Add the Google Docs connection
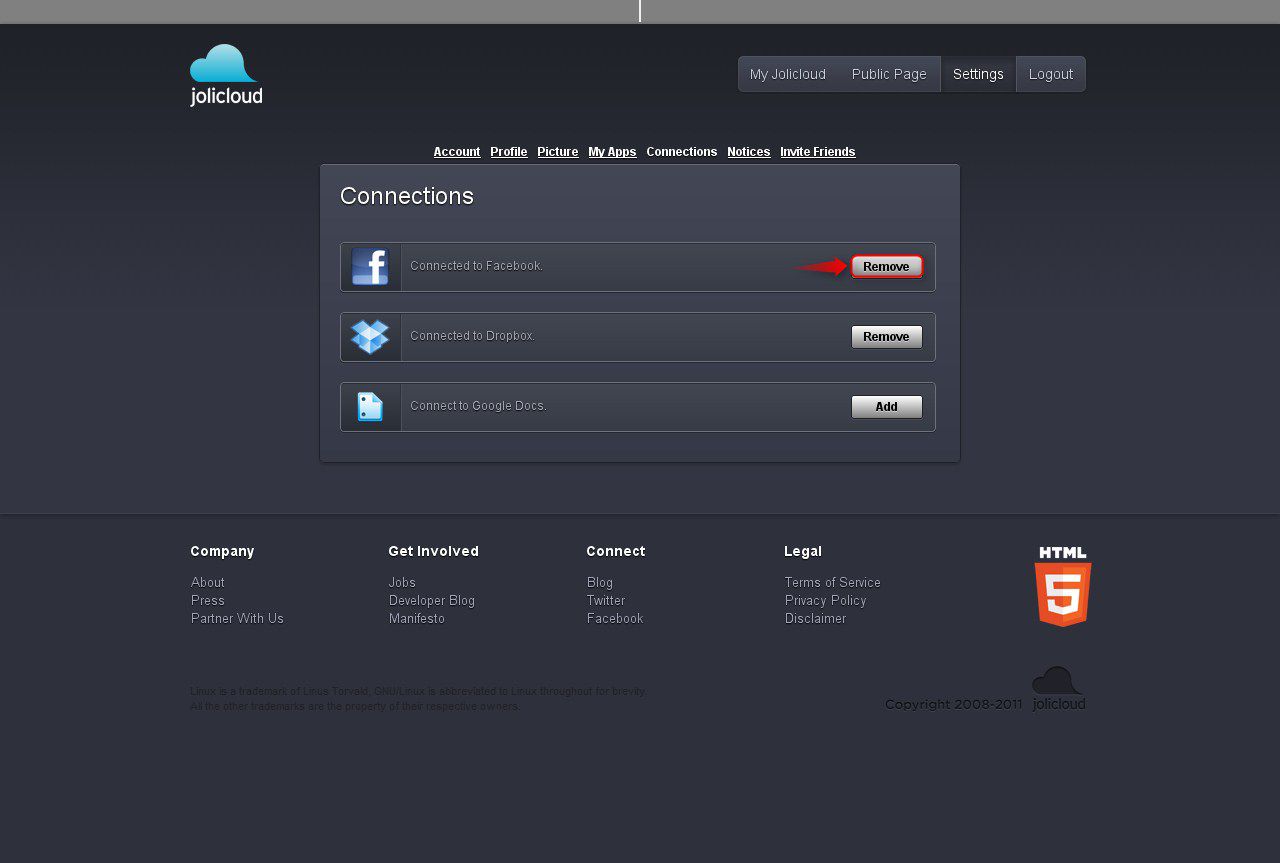This screenshot has height=863, width=1280. 886,407
